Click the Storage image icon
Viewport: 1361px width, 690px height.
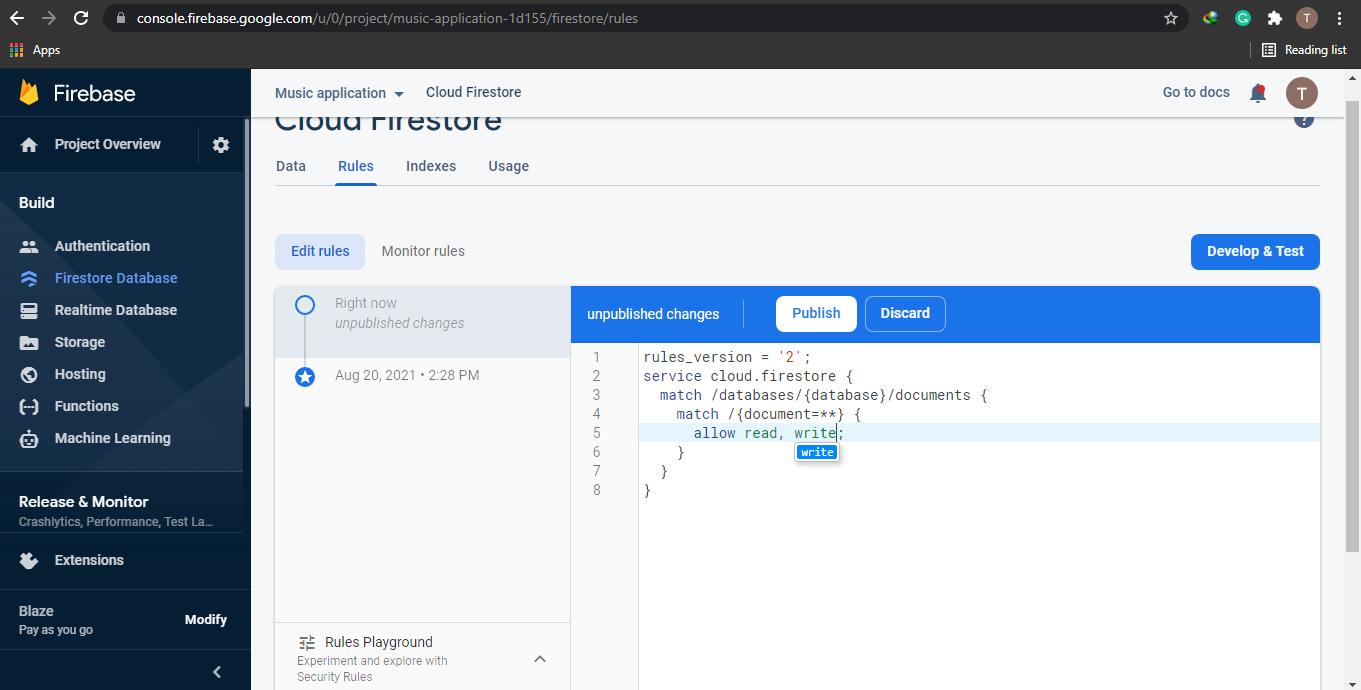[x=29, y=342]
